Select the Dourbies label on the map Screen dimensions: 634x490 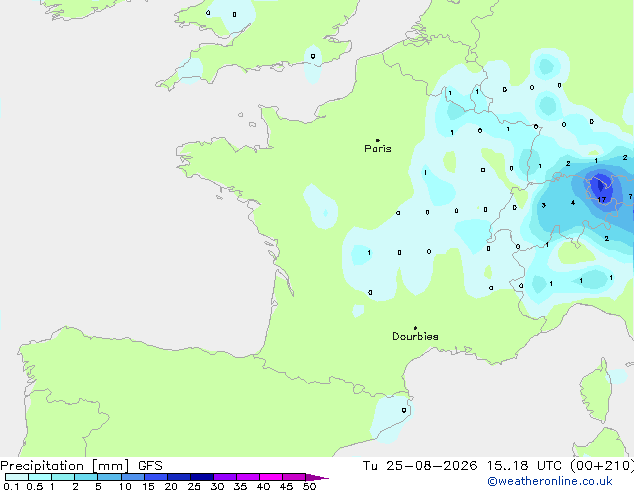click(415, 336)
